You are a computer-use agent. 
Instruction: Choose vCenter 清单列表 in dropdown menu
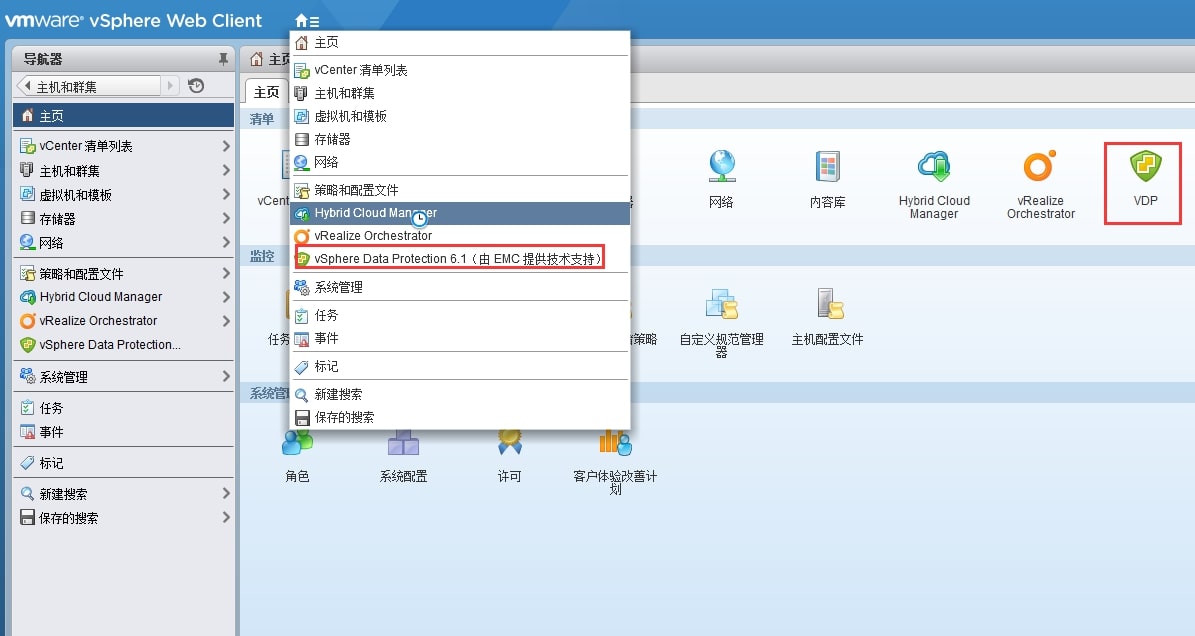460,70
